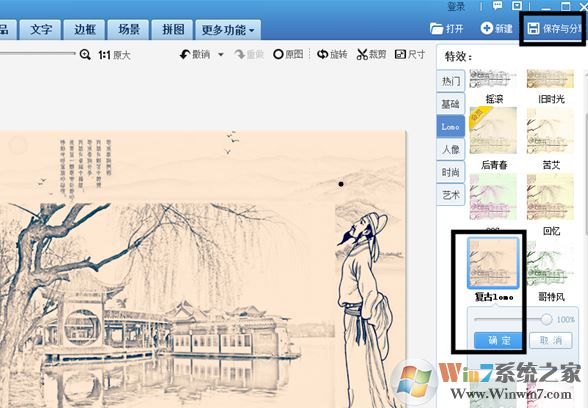
Task: Cancel the effect with 取消
Action: click(550, 340)
